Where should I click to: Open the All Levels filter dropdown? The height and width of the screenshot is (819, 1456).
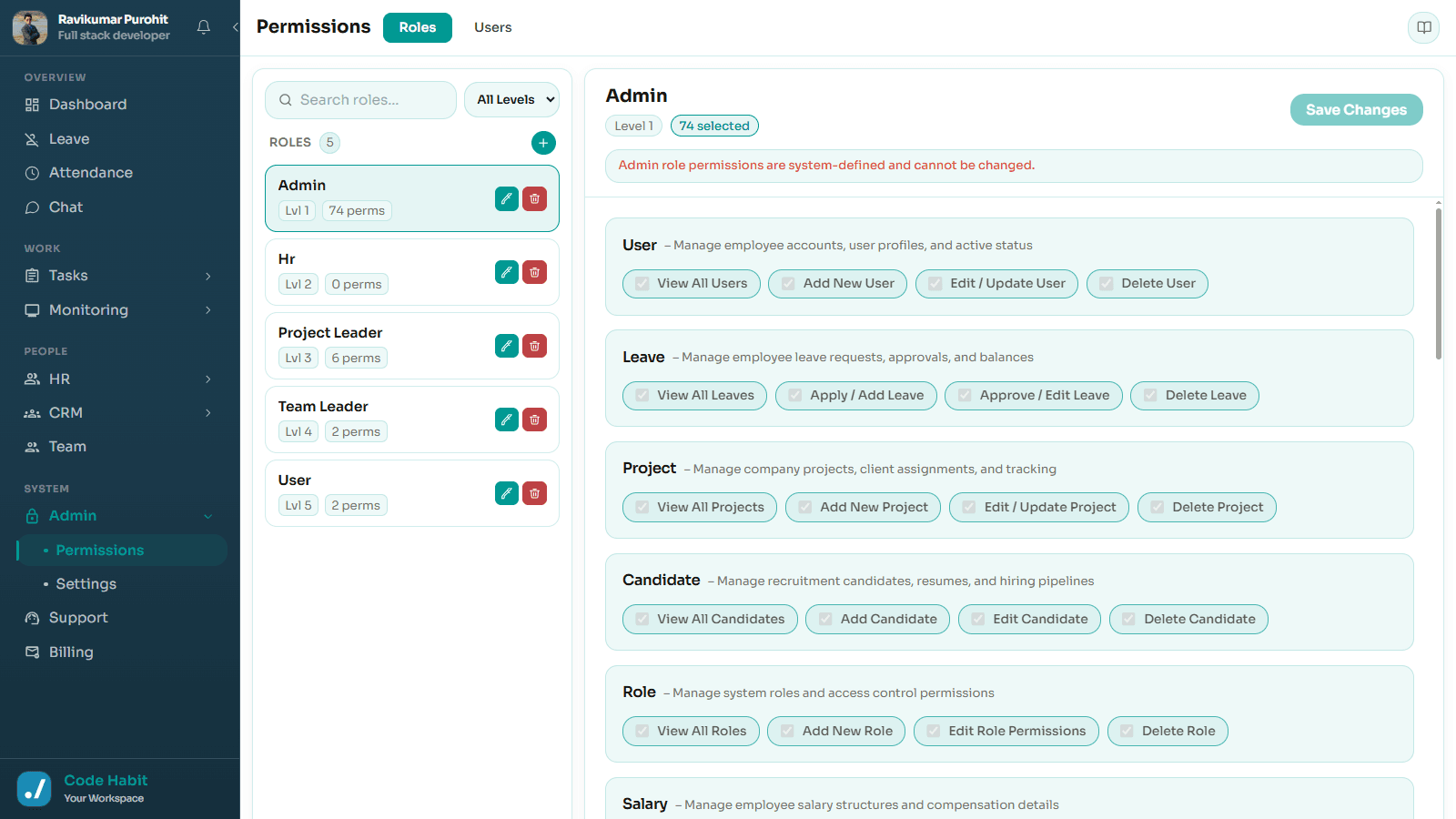pos(512,100)
